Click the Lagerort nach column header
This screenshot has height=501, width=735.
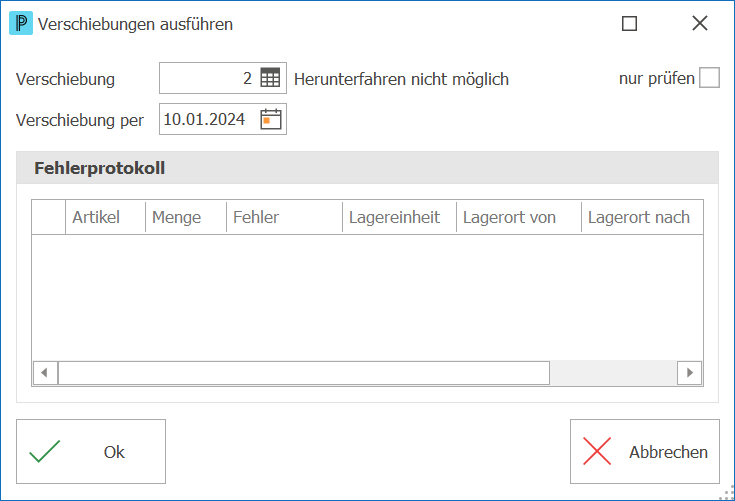(x=642, y=217)
